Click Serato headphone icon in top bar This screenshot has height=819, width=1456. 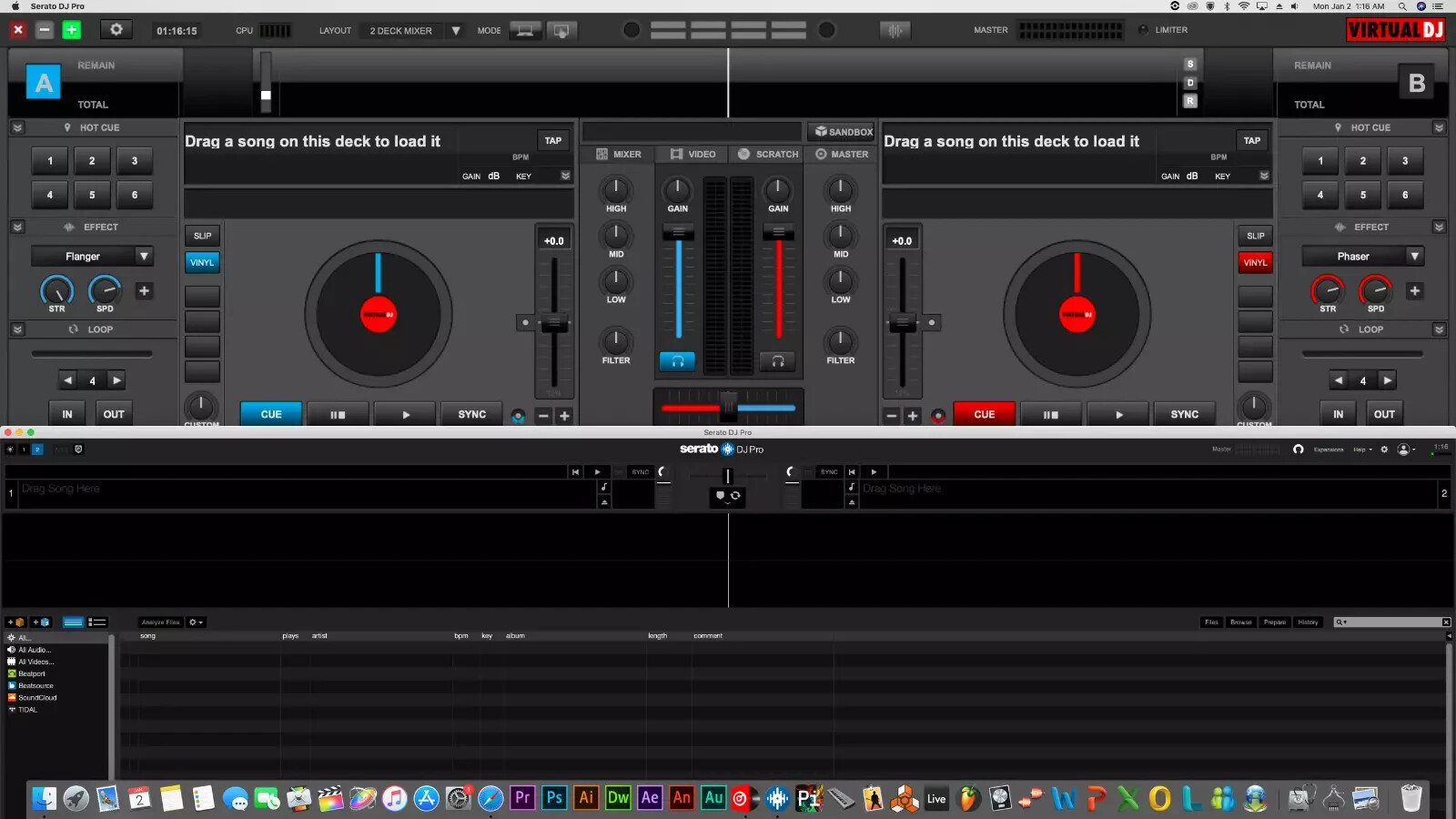1298,450
